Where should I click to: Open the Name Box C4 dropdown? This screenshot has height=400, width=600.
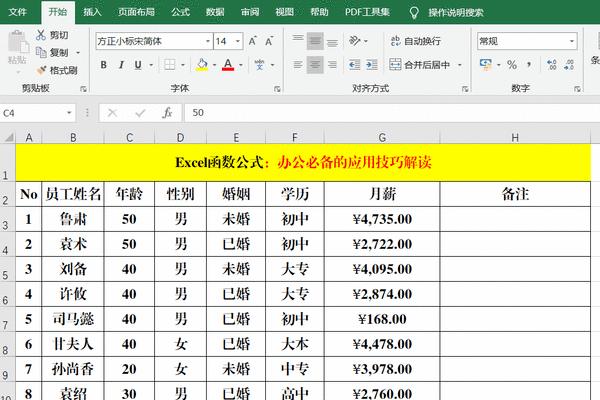point(69,113)
